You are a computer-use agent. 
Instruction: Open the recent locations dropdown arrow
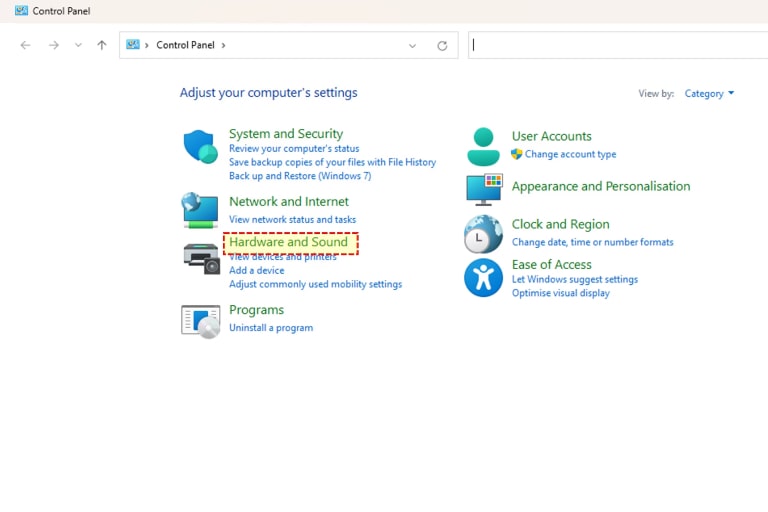(x=78, y=45)
